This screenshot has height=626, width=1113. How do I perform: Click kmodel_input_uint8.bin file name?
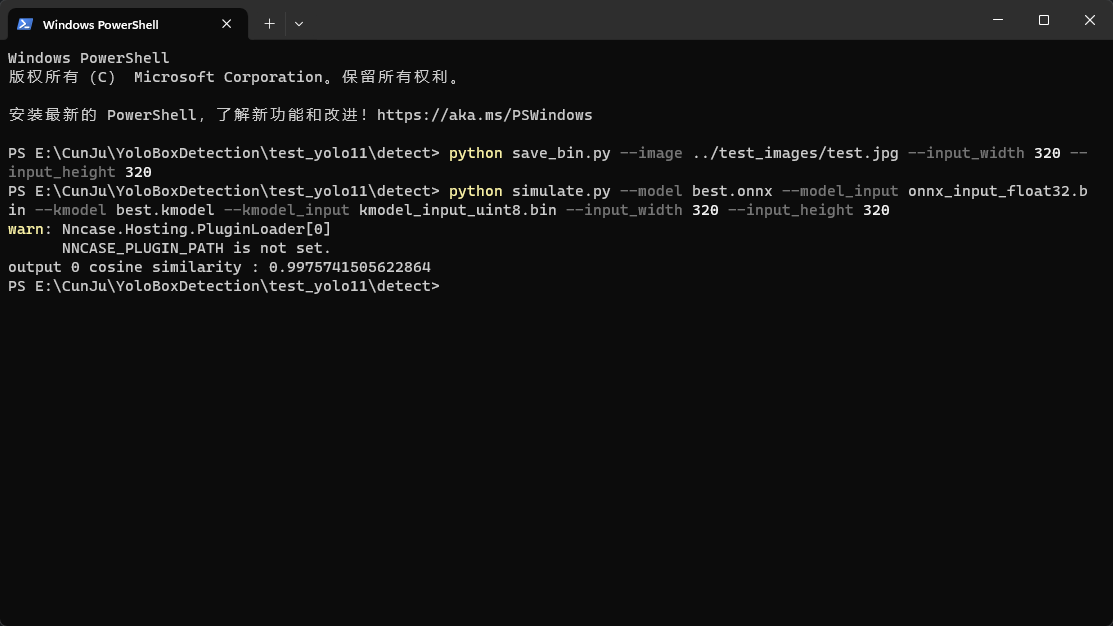coord(457,210)
